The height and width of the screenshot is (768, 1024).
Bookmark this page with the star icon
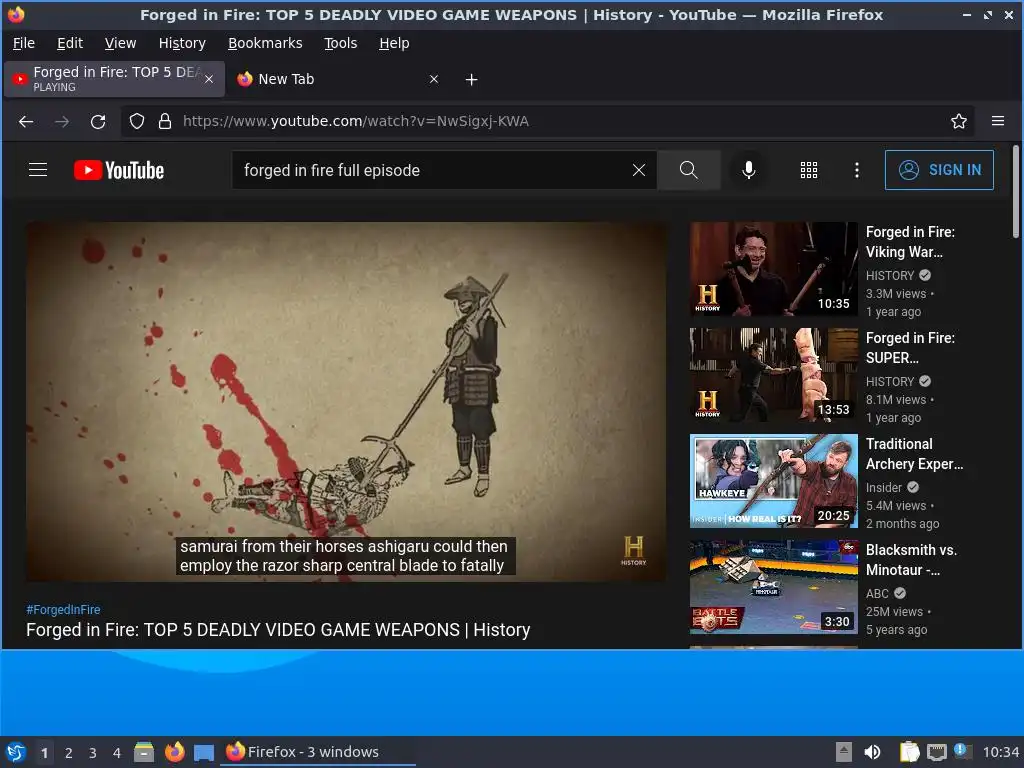[x=958, y=121]
